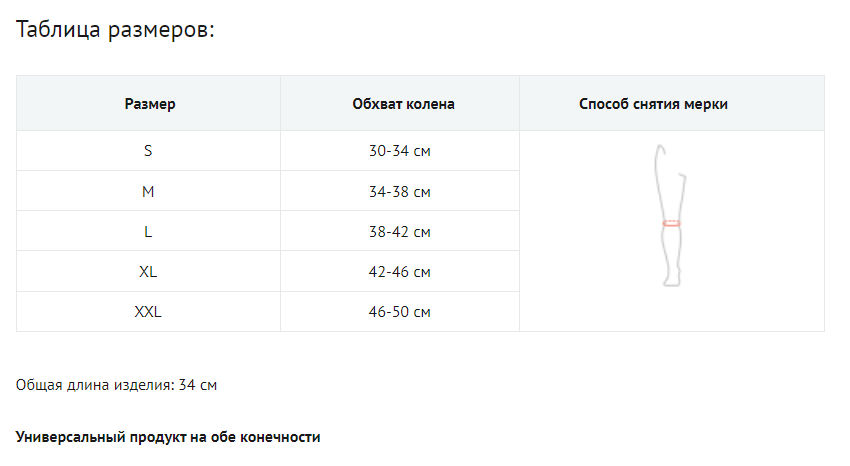Click the "Способ снятия мерки" header
This screenshot has height=466, width=850.
tap(653, 104)
